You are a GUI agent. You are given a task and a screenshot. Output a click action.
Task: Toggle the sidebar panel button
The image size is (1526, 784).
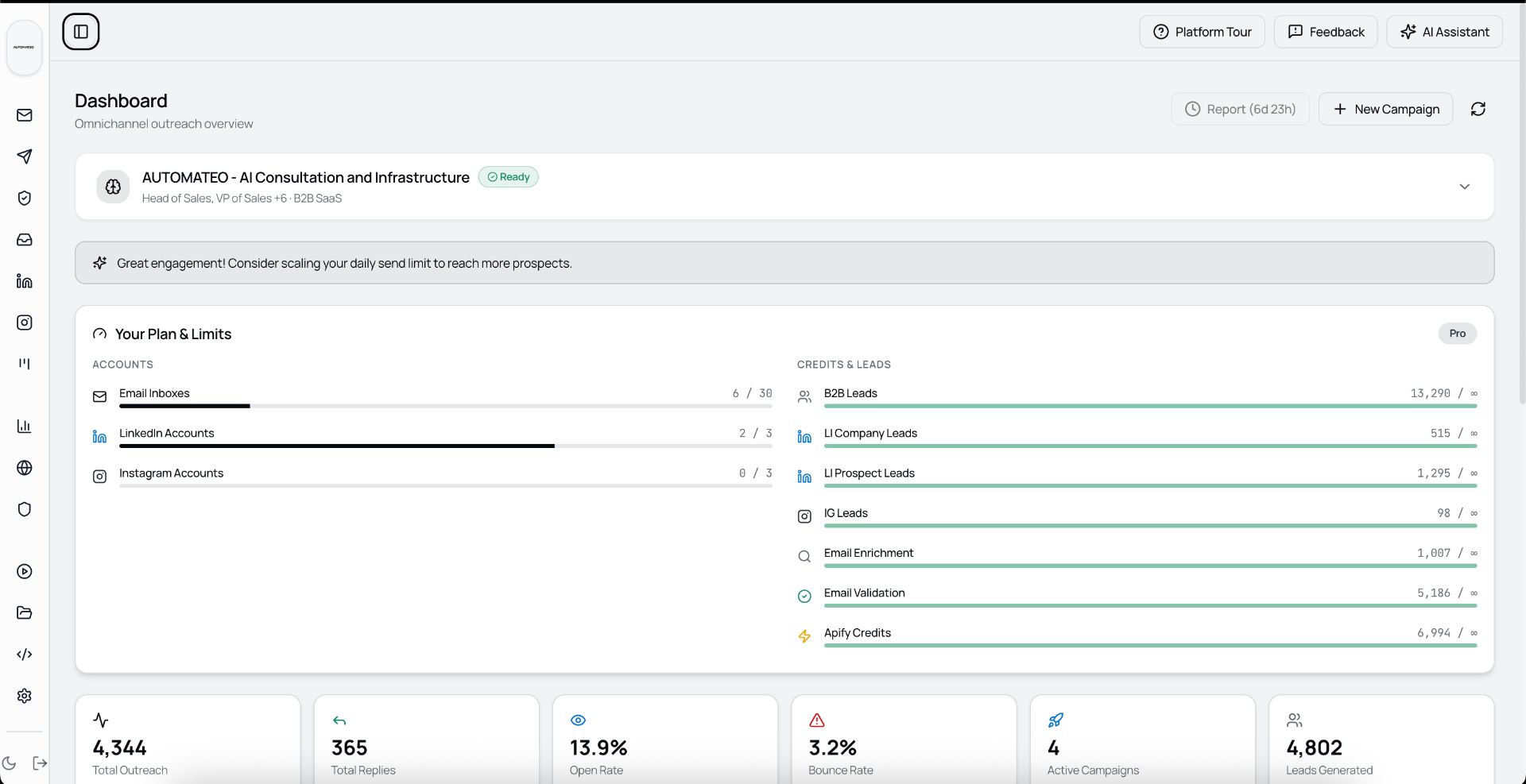tap(81, 32)
